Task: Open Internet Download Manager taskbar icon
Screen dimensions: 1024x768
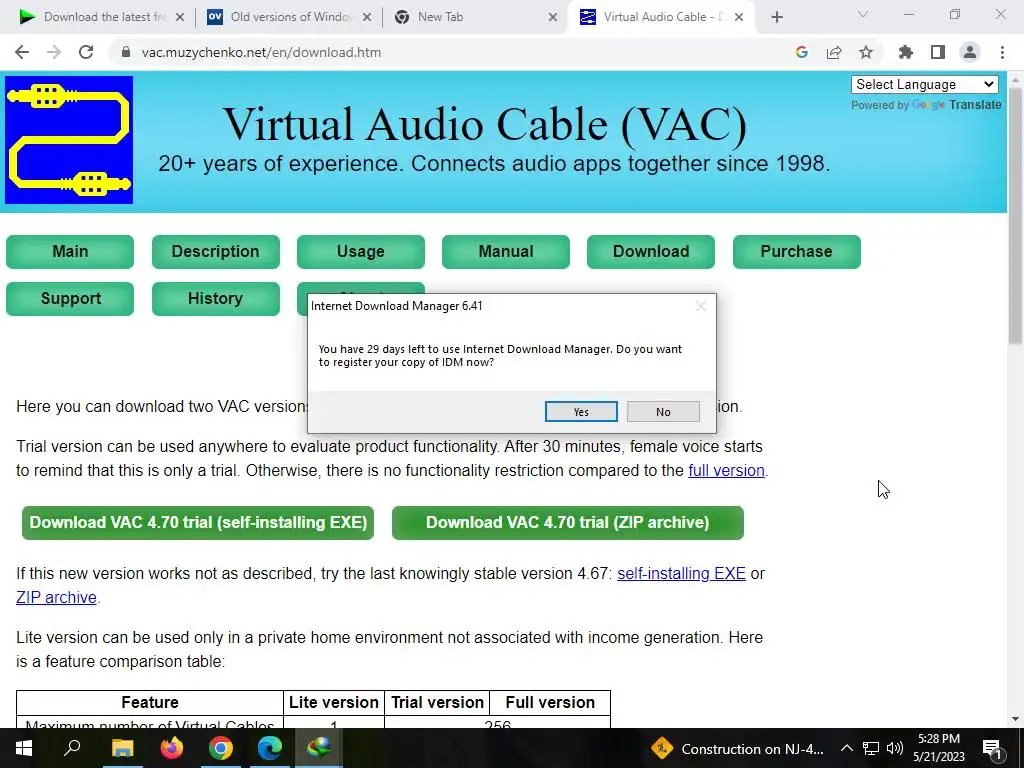Action: pos(319,748)
